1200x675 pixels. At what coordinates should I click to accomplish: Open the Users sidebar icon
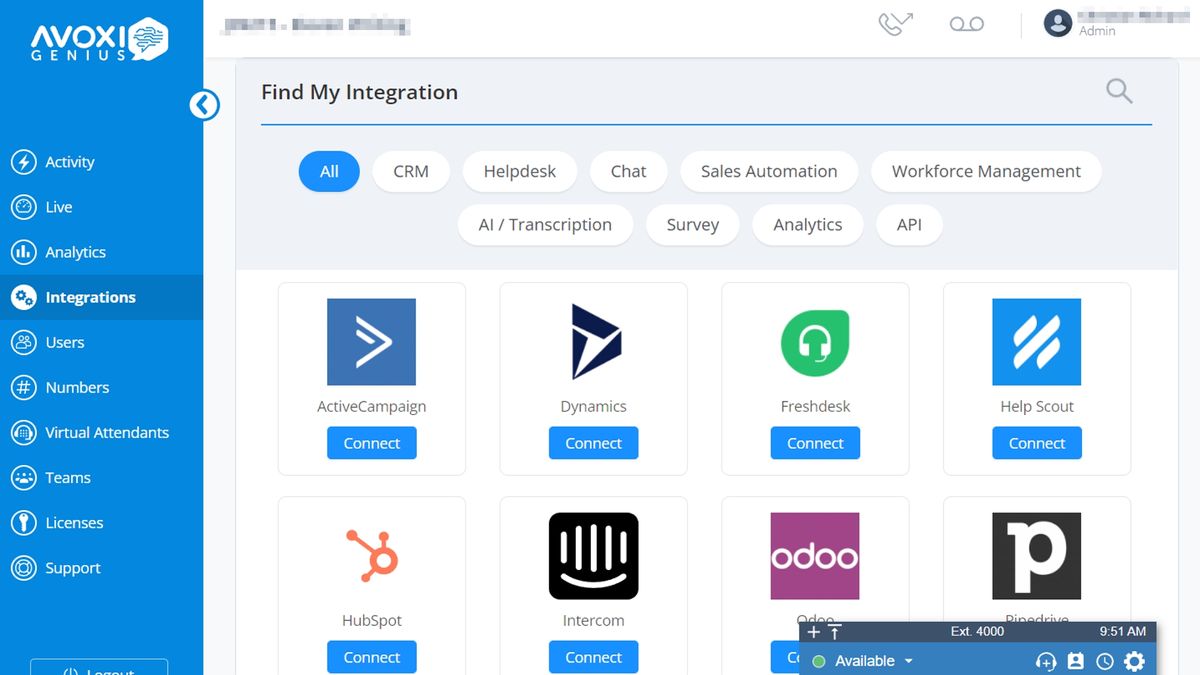(x=23, y=342)
